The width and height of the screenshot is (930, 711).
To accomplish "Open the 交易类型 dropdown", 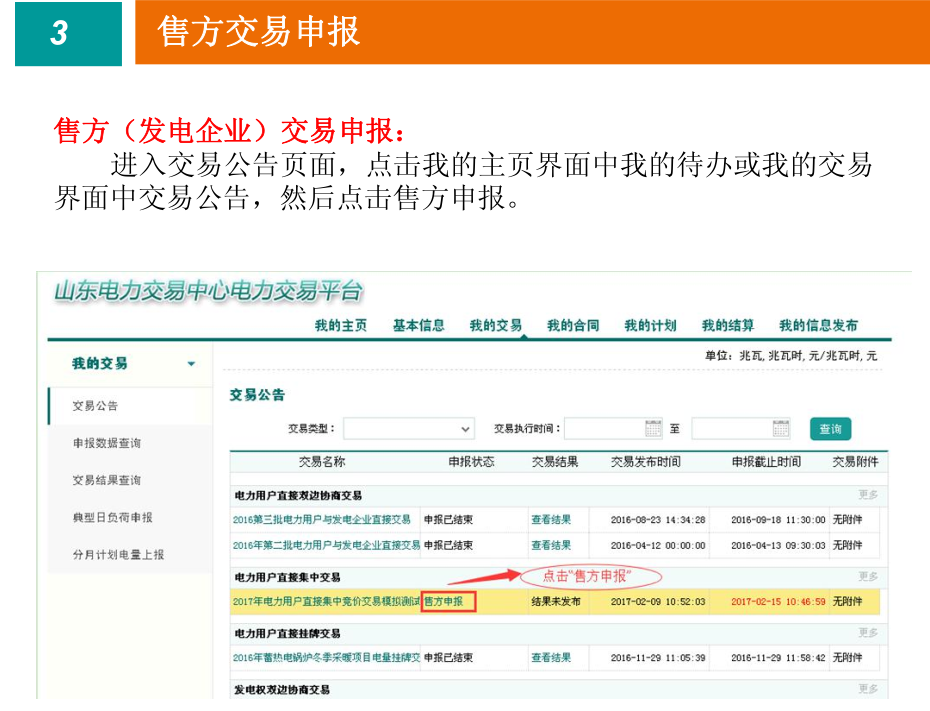I will pyautogui.click(x=409, y=428).
